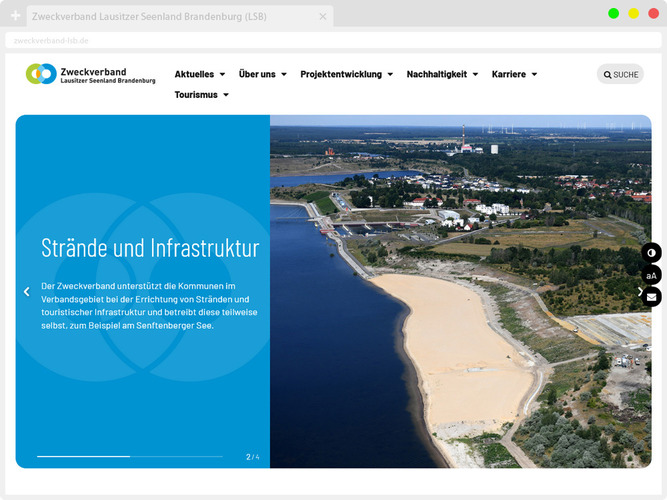Viewport: 667px width, 500px height.
Task: Click the font size aA icon
Action: (651, 275)
